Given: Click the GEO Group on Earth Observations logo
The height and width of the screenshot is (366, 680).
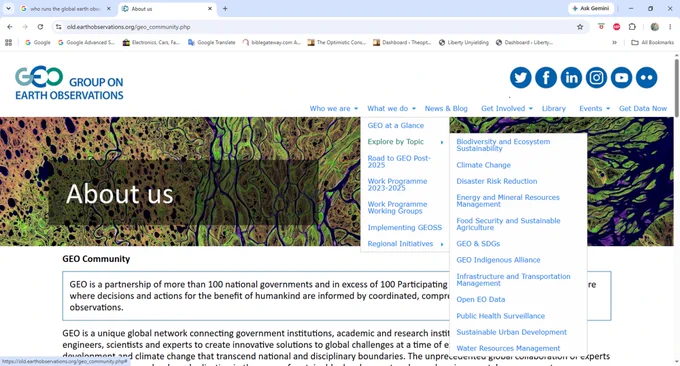Looking at the screenshot, I should pos(69,83).
